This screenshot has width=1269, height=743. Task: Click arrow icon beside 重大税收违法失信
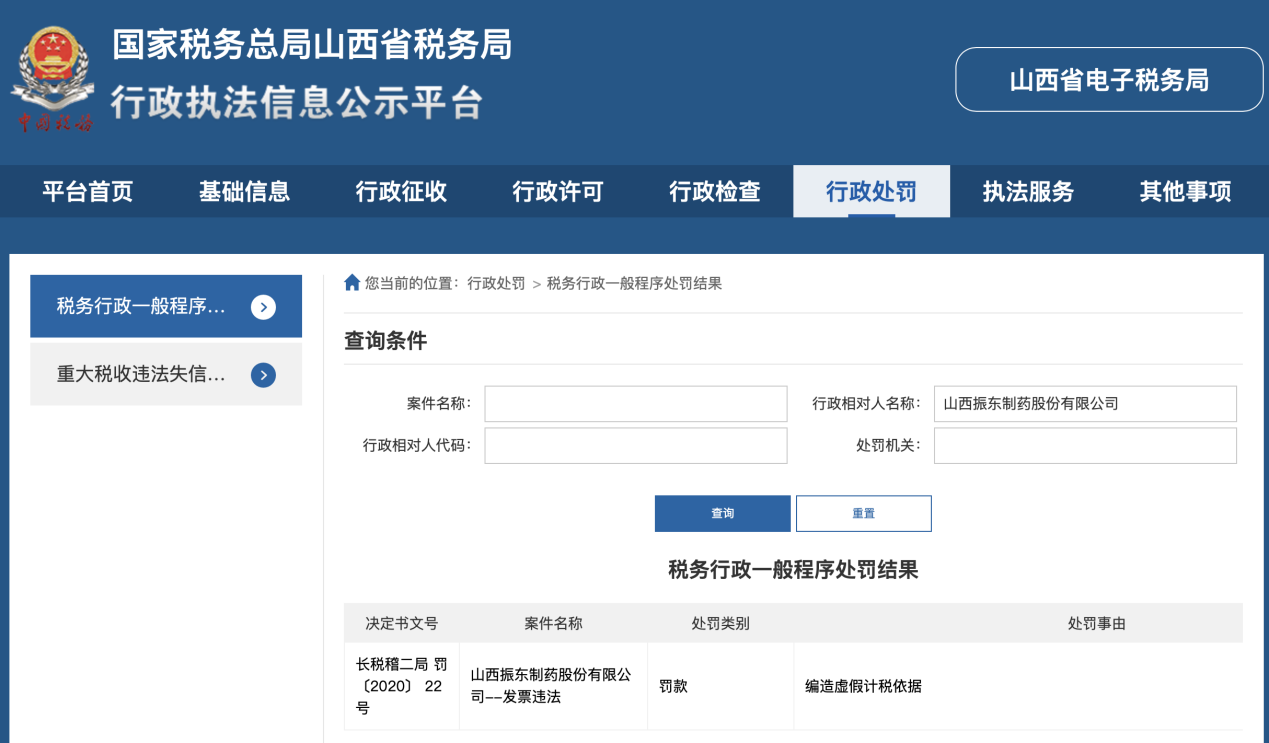(263, 375)
